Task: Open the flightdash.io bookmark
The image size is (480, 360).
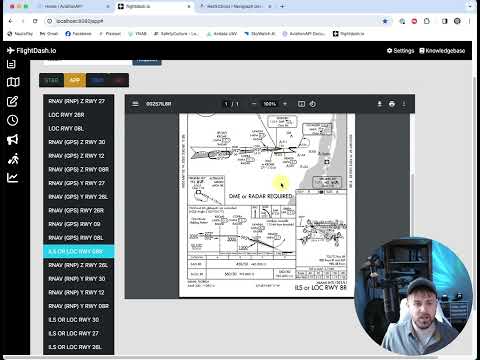Action: 349,34
